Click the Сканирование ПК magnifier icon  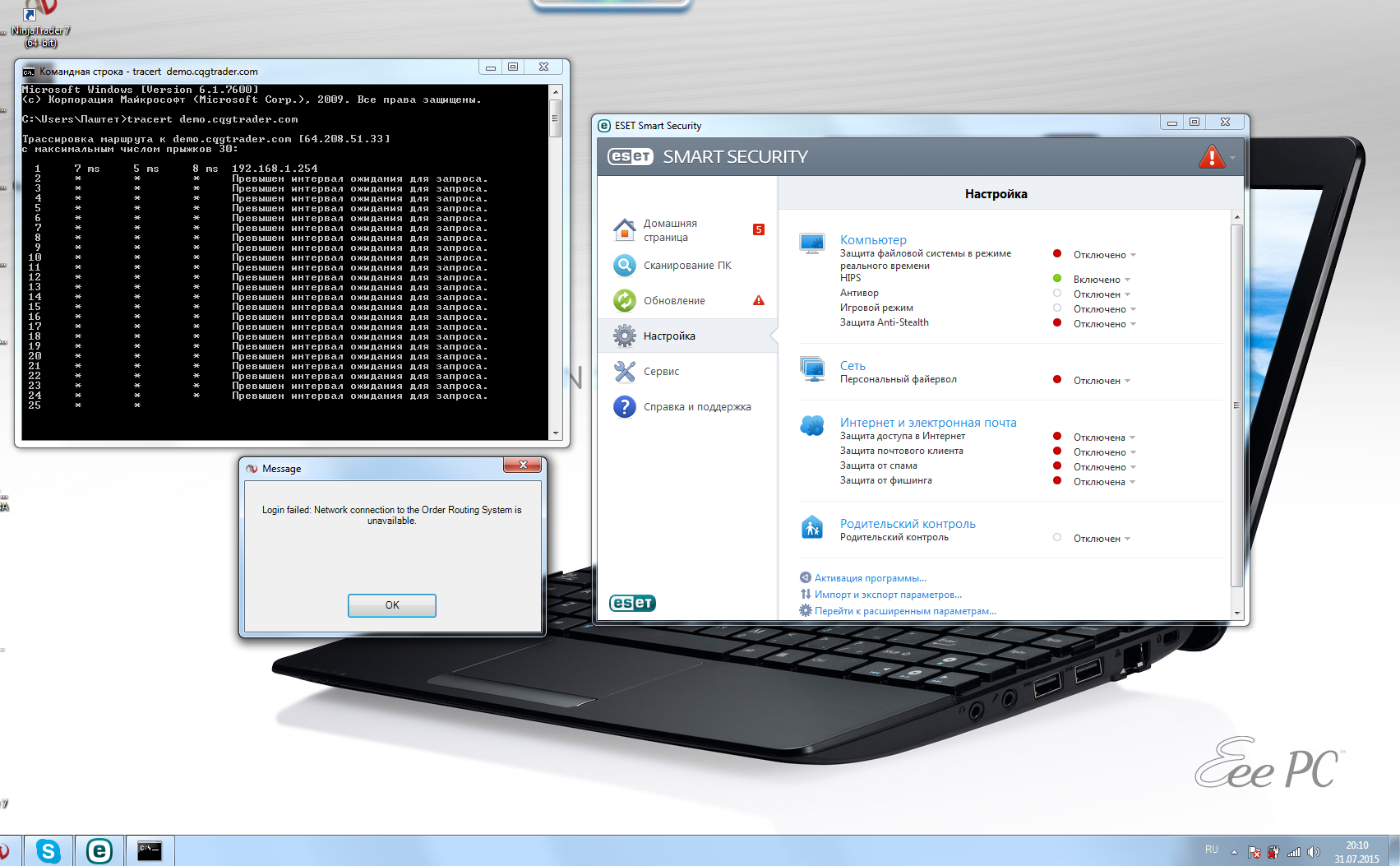pyautogui.click(x=625, y=266)
